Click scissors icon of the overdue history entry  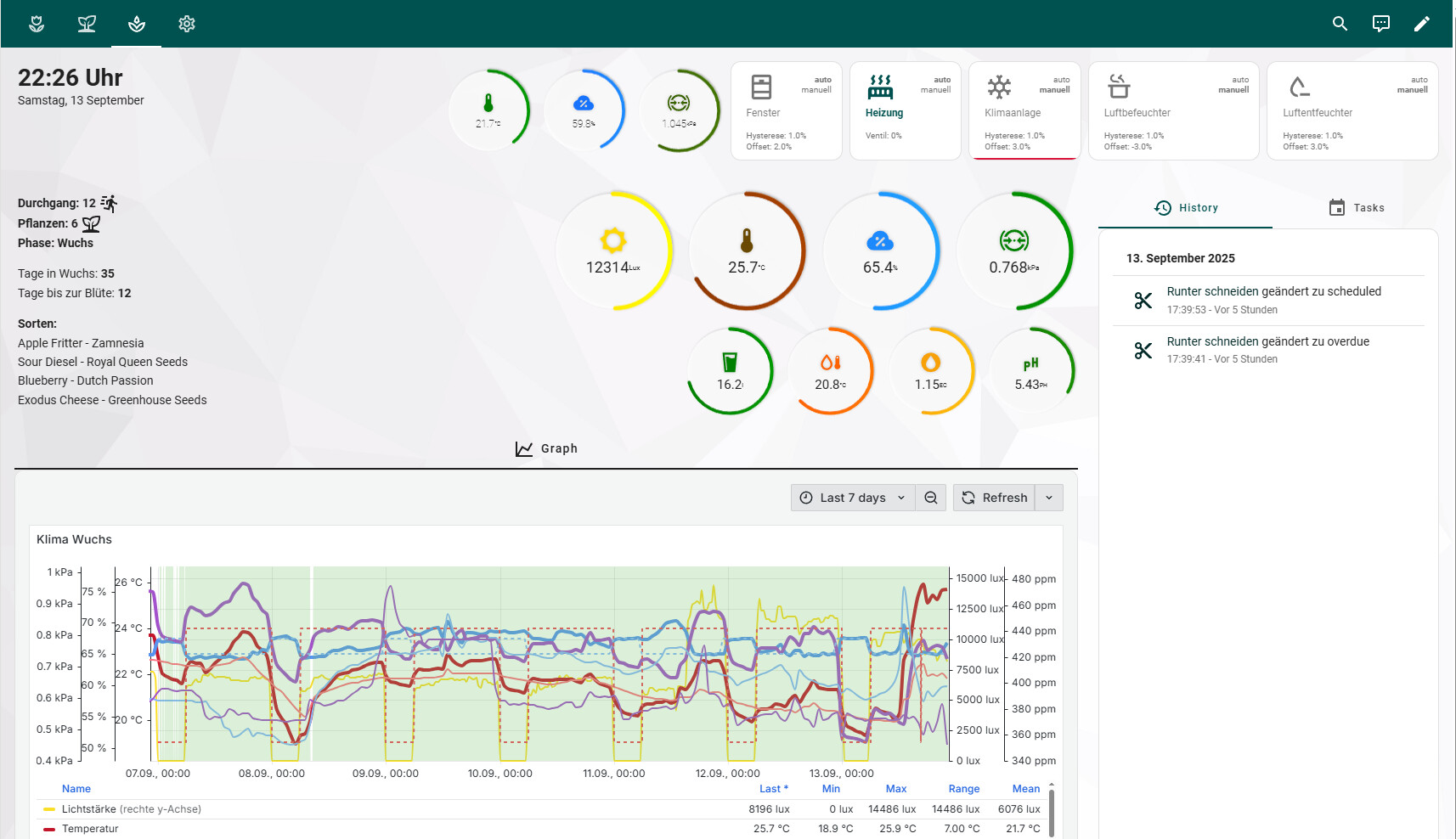click(x=1143, y=351)
